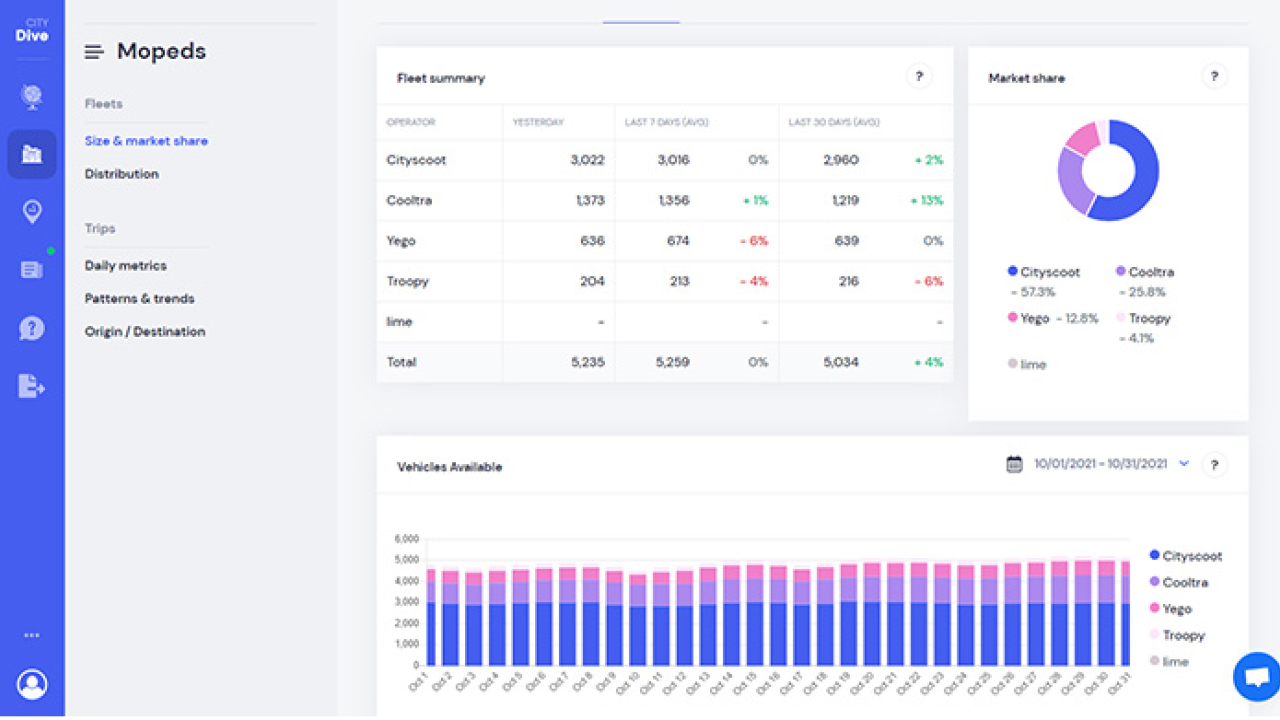The width and height of the screenshot is (1280, 720).
Task: Toggle Cityscoot in the Vehicles Available legend
Action: point(1185,556)
